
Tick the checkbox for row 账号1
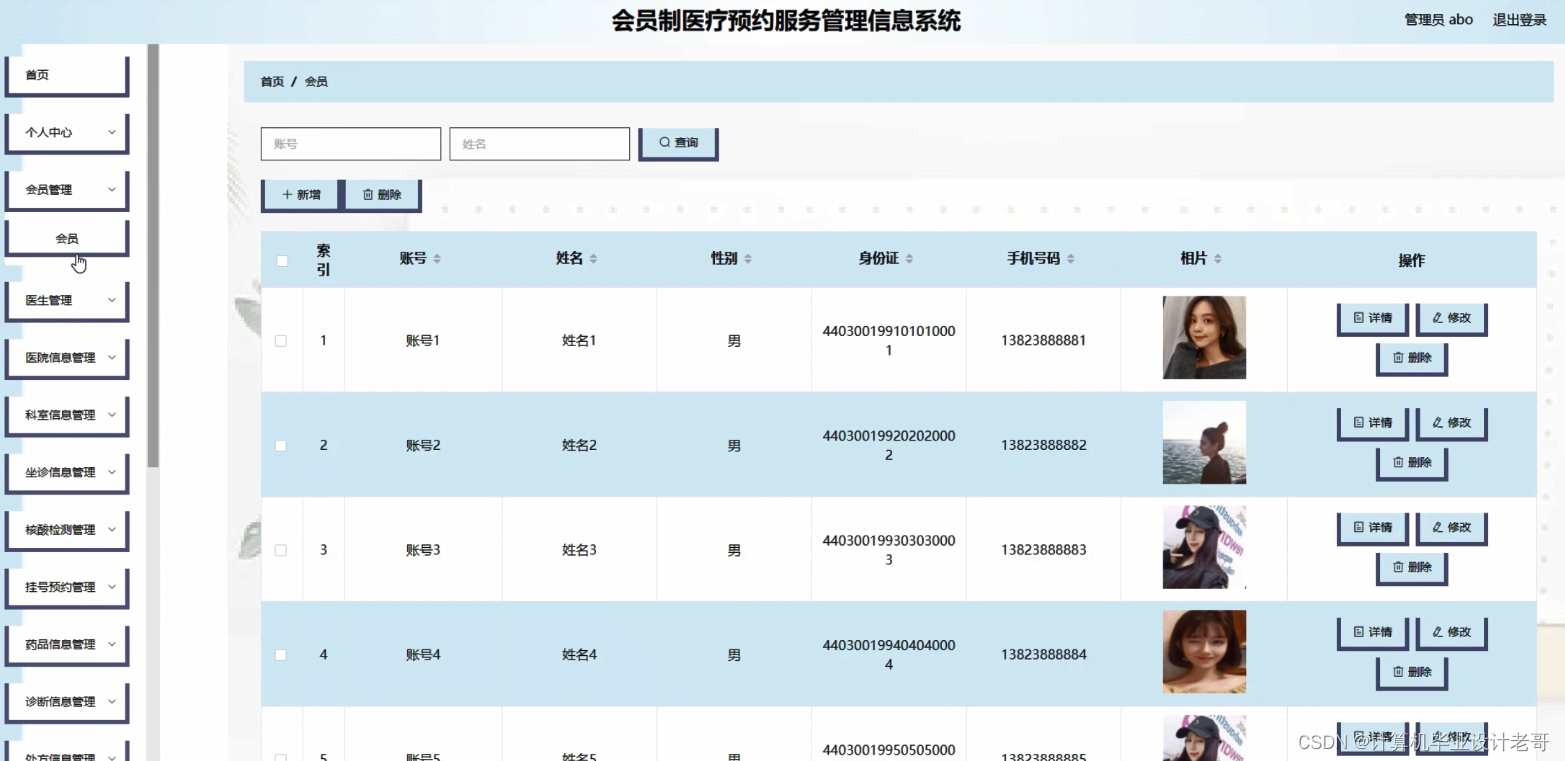281,341
